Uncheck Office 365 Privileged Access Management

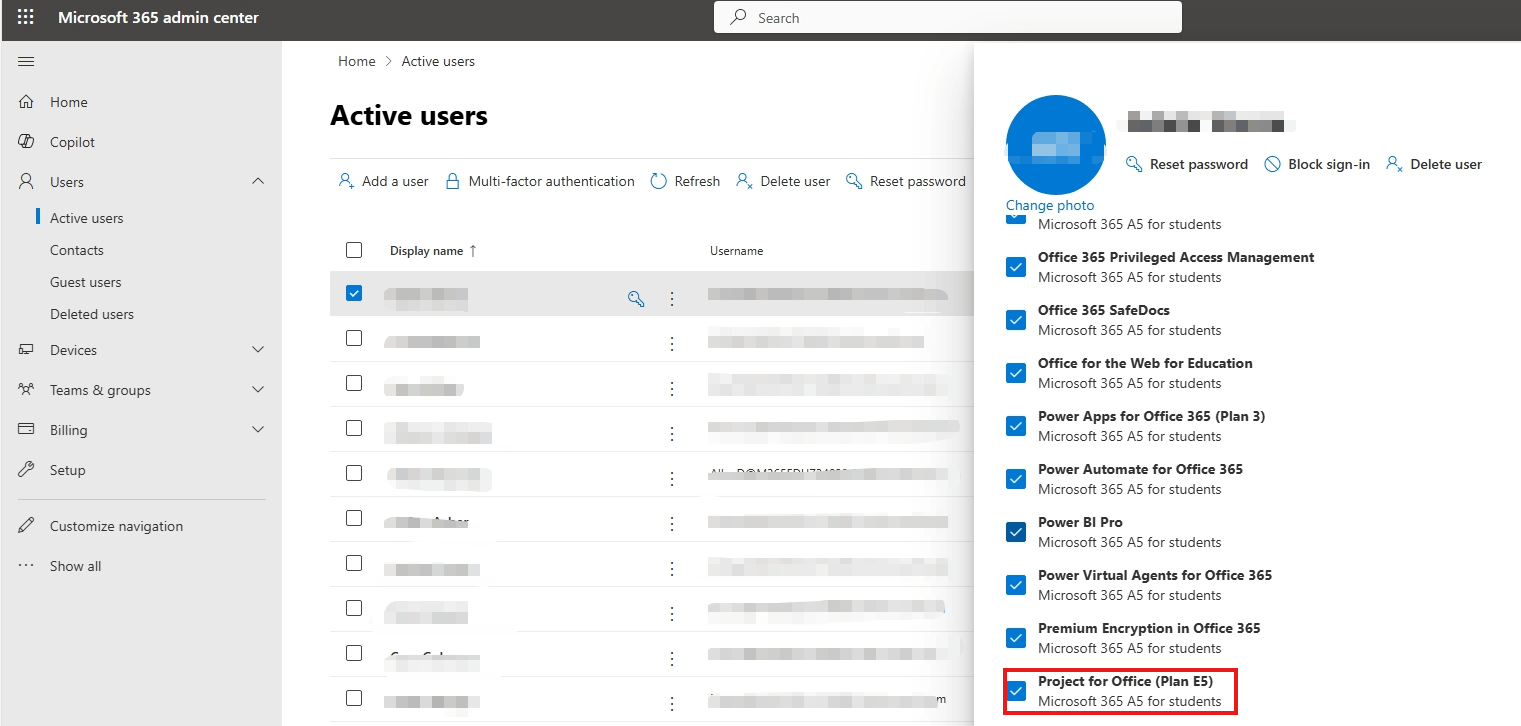click(x=1016, y=267)
